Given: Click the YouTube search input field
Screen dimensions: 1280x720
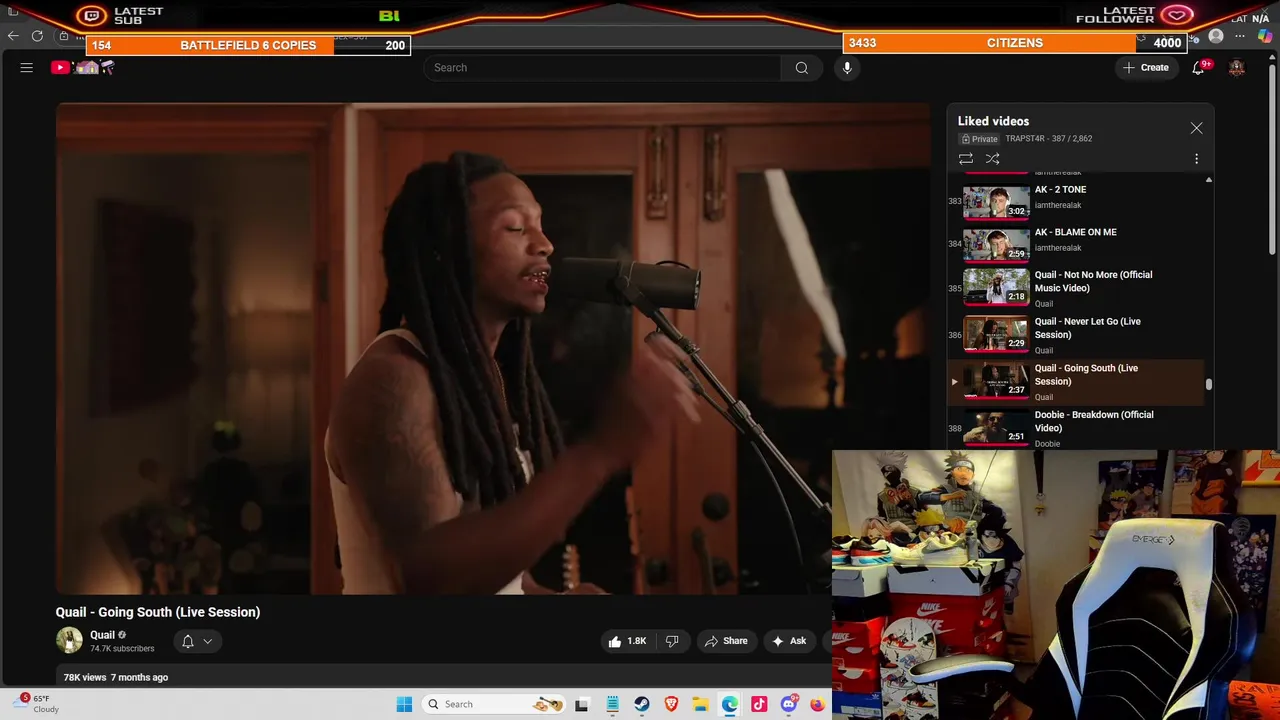Looking at the screenshot, I should coord(602,68).
